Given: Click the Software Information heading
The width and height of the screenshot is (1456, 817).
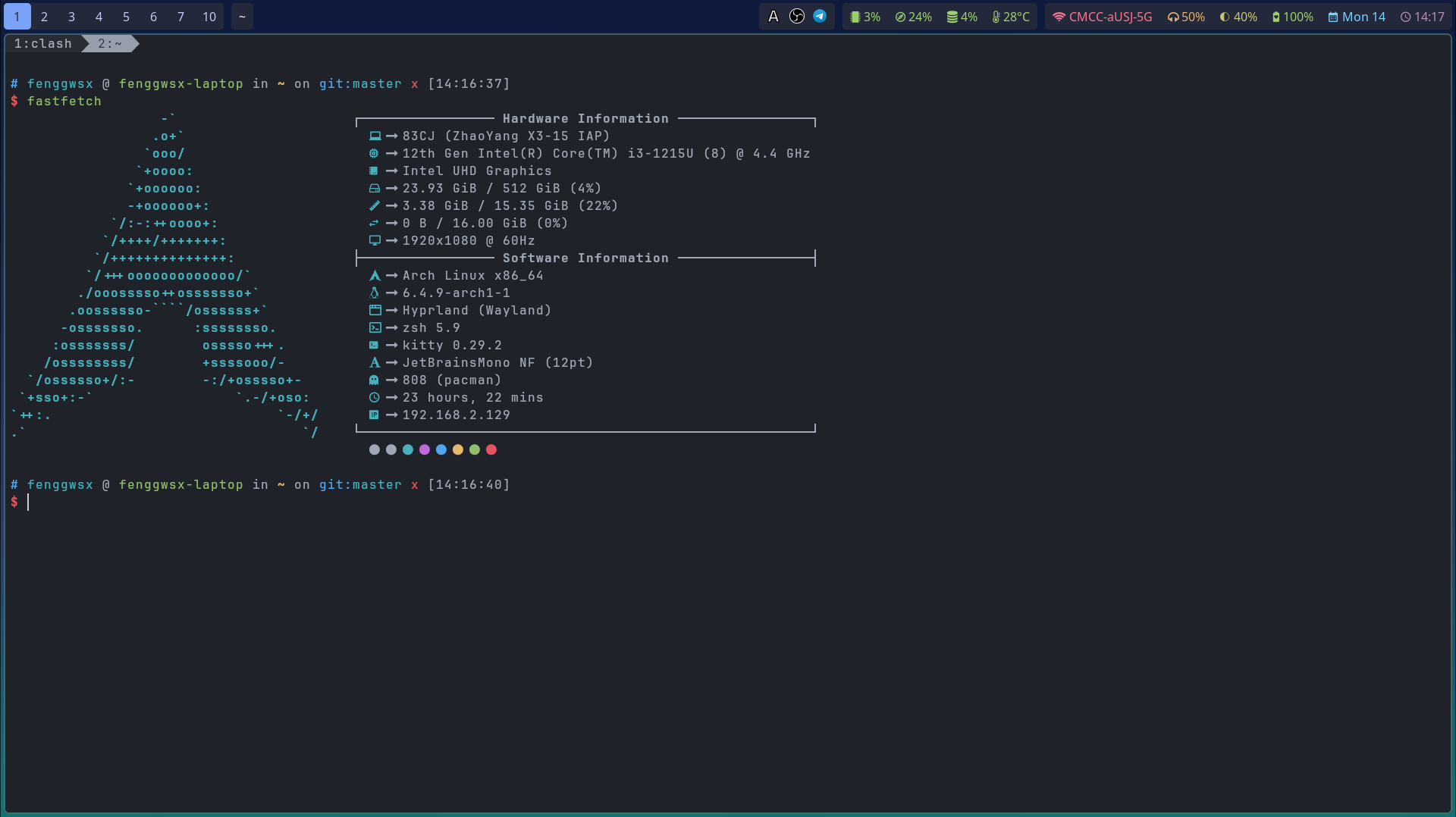Looking at the screenshot, I should [x=585, y=258].
